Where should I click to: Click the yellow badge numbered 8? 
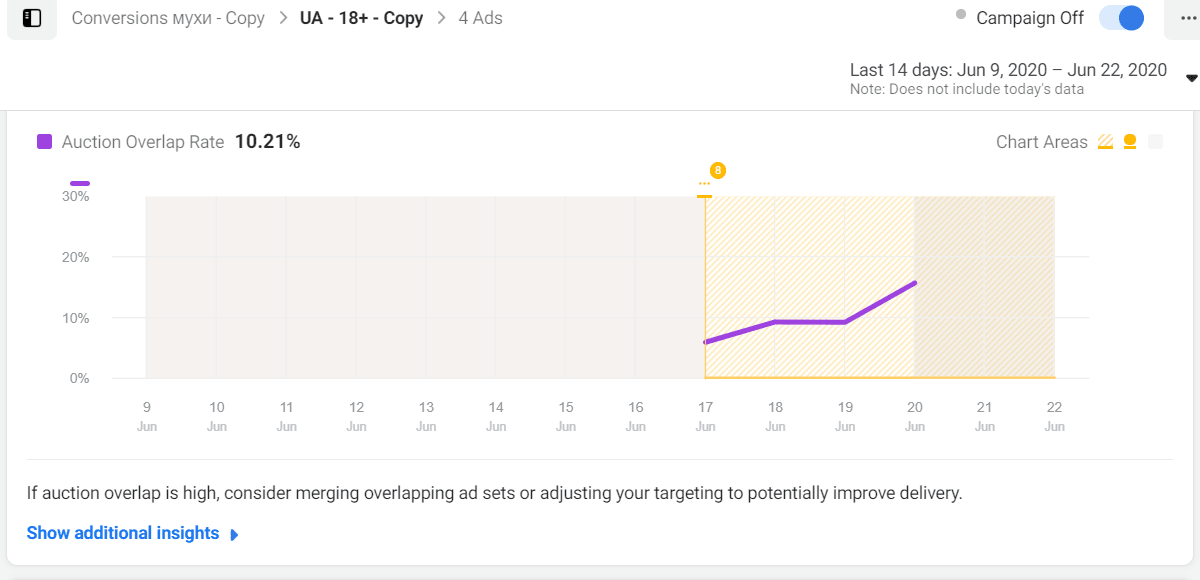(717, 171)
